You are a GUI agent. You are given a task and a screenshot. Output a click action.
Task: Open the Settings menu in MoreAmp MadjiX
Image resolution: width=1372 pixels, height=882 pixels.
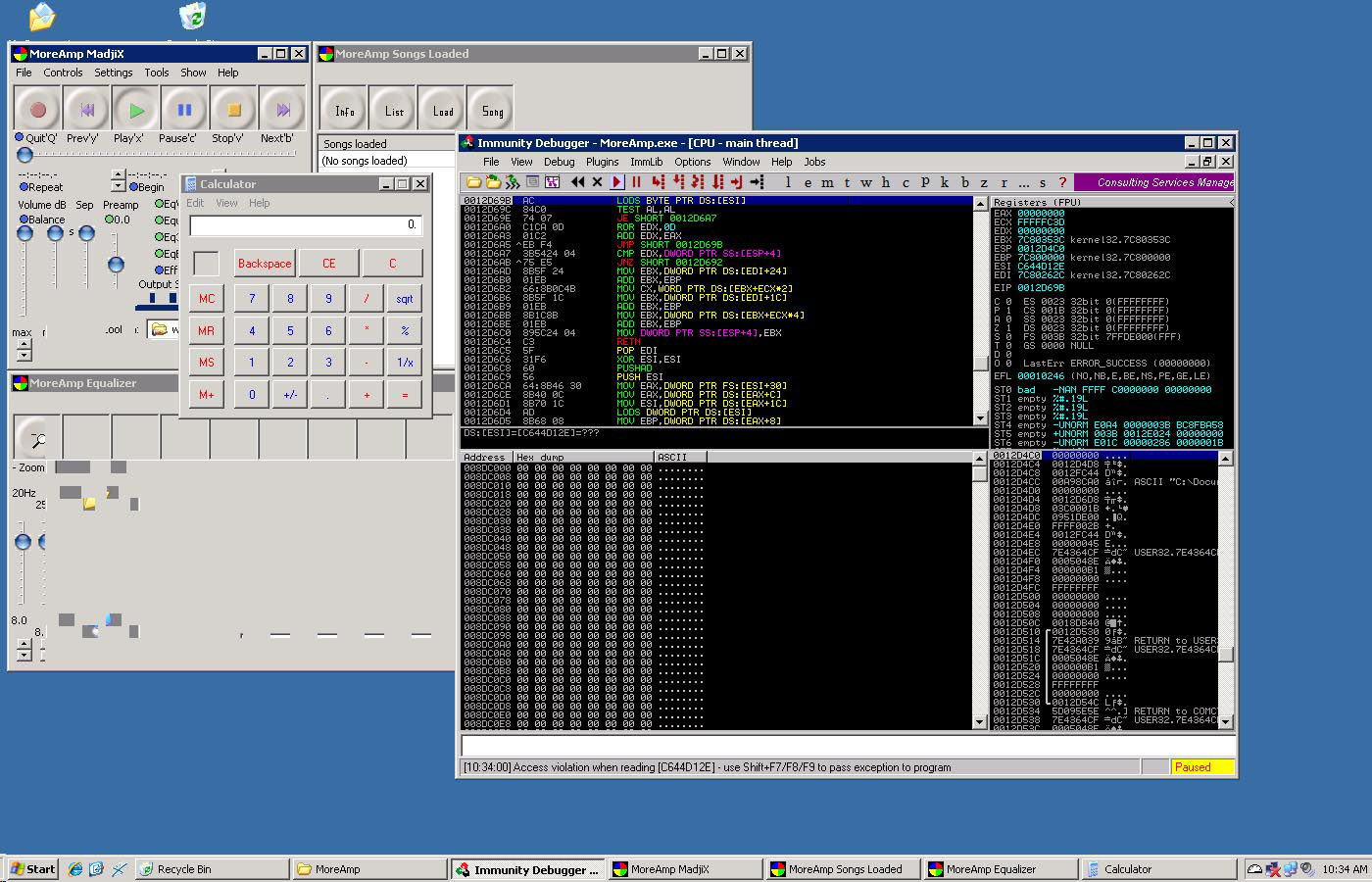pos(114,73)
